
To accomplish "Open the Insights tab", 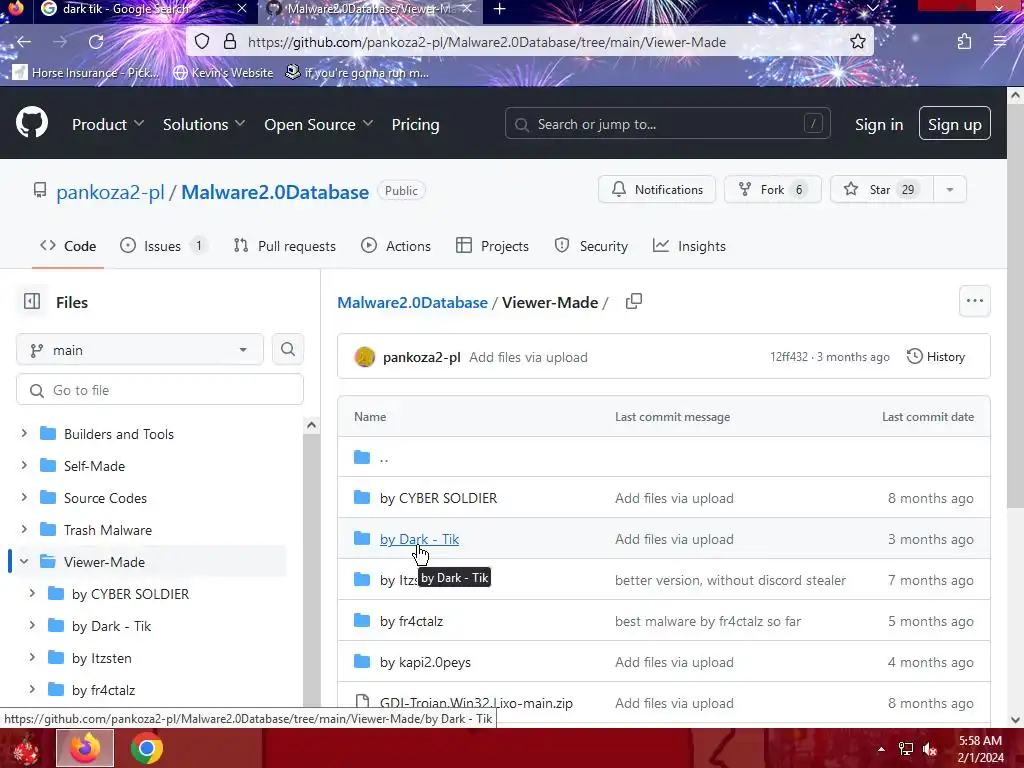I will tap(689, 246).
